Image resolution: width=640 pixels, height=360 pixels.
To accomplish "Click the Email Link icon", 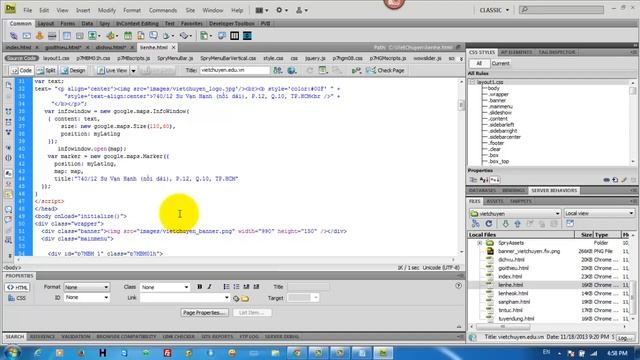I will (27, 36).
